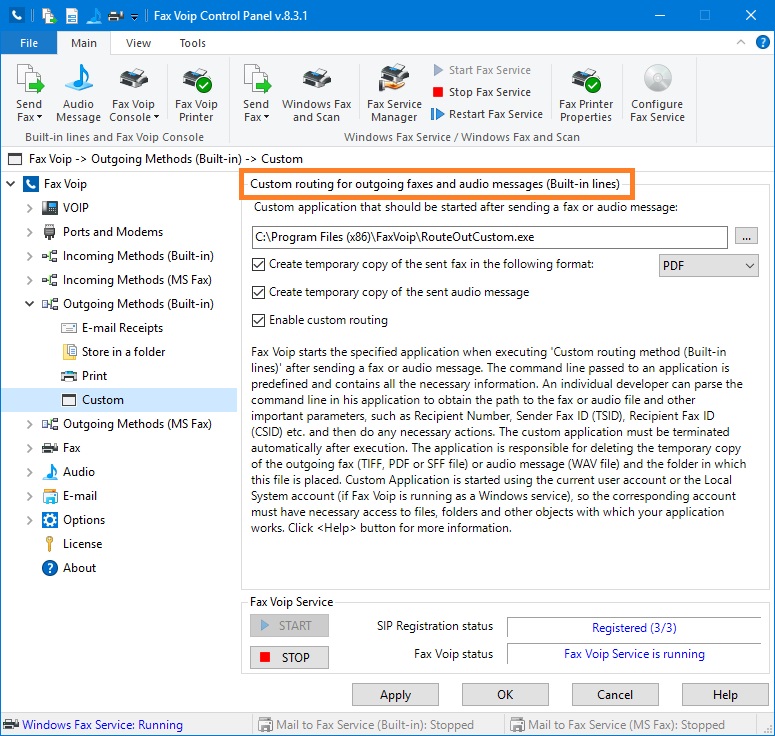Switch to the Tools ribbon tab
775x736 pixels.
pos(193,43)
